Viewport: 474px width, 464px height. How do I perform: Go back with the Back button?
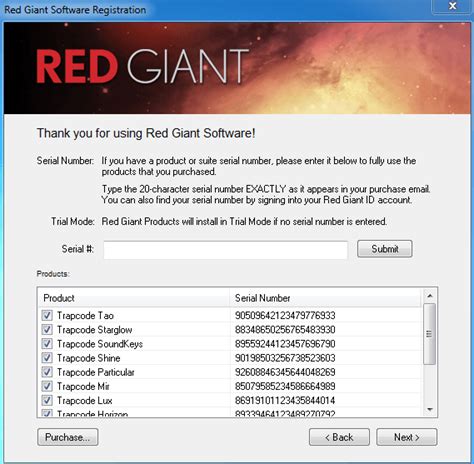pos(339,437)
